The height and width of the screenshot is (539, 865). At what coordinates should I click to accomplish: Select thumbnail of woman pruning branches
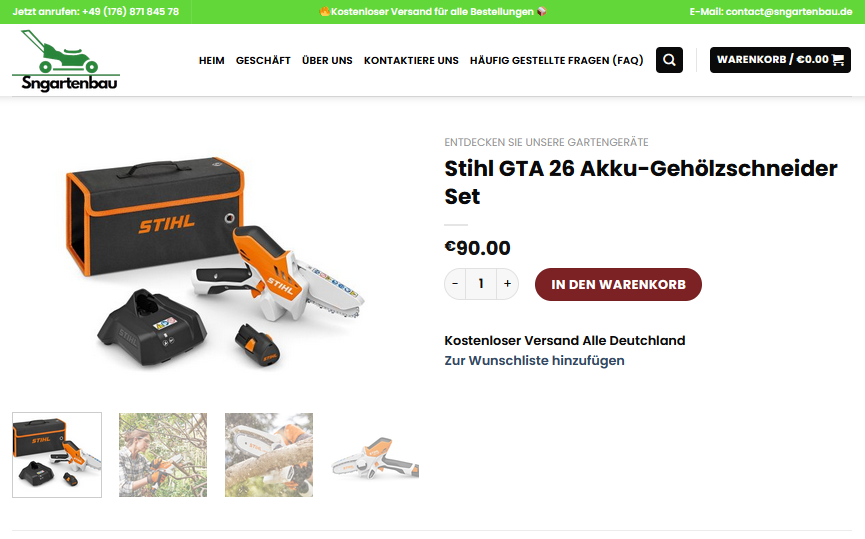click(x=163, y=455)
